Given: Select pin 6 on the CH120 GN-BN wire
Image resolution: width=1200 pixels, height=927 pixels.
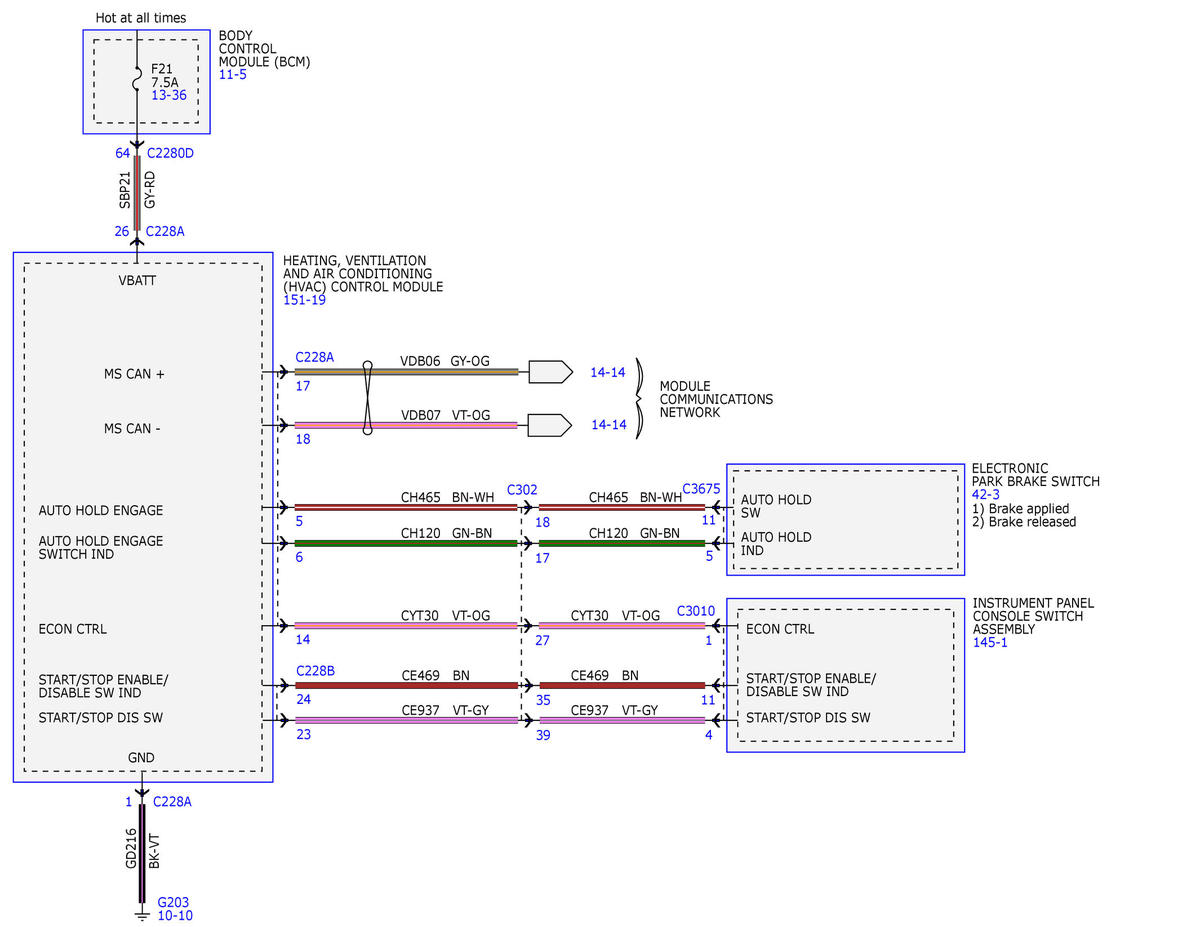Looking at the screenshot, I should [299, 557].
